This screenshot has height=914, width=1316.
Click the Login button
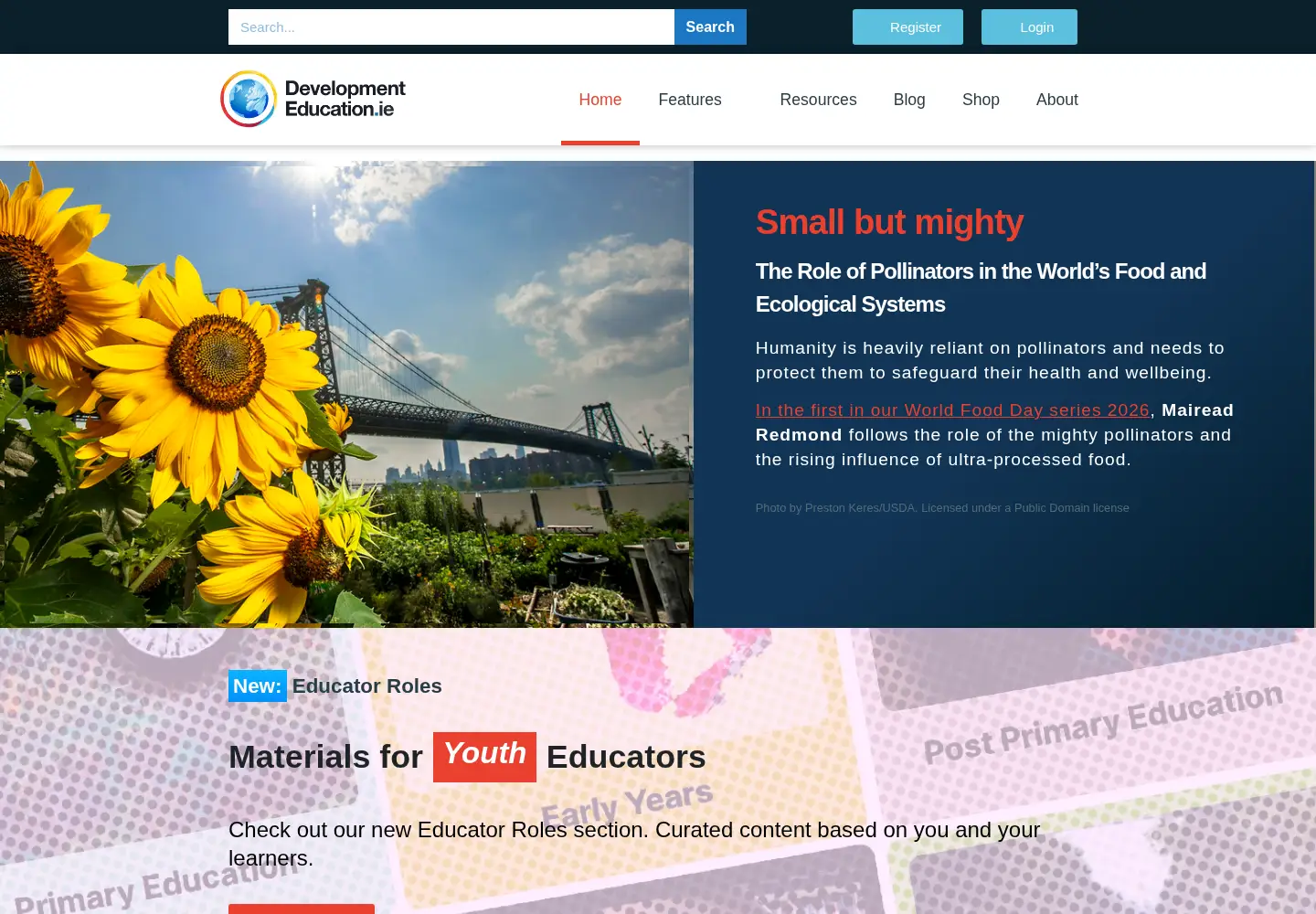[x=1029, y=27]
